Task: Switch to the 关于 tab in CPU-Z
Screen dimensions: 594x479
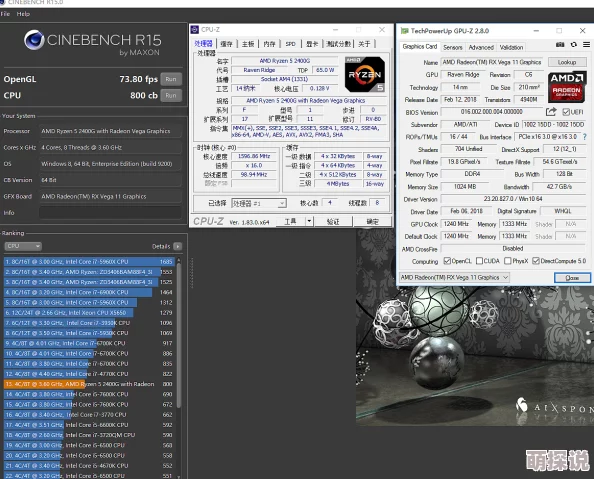Action: point(364,44)
